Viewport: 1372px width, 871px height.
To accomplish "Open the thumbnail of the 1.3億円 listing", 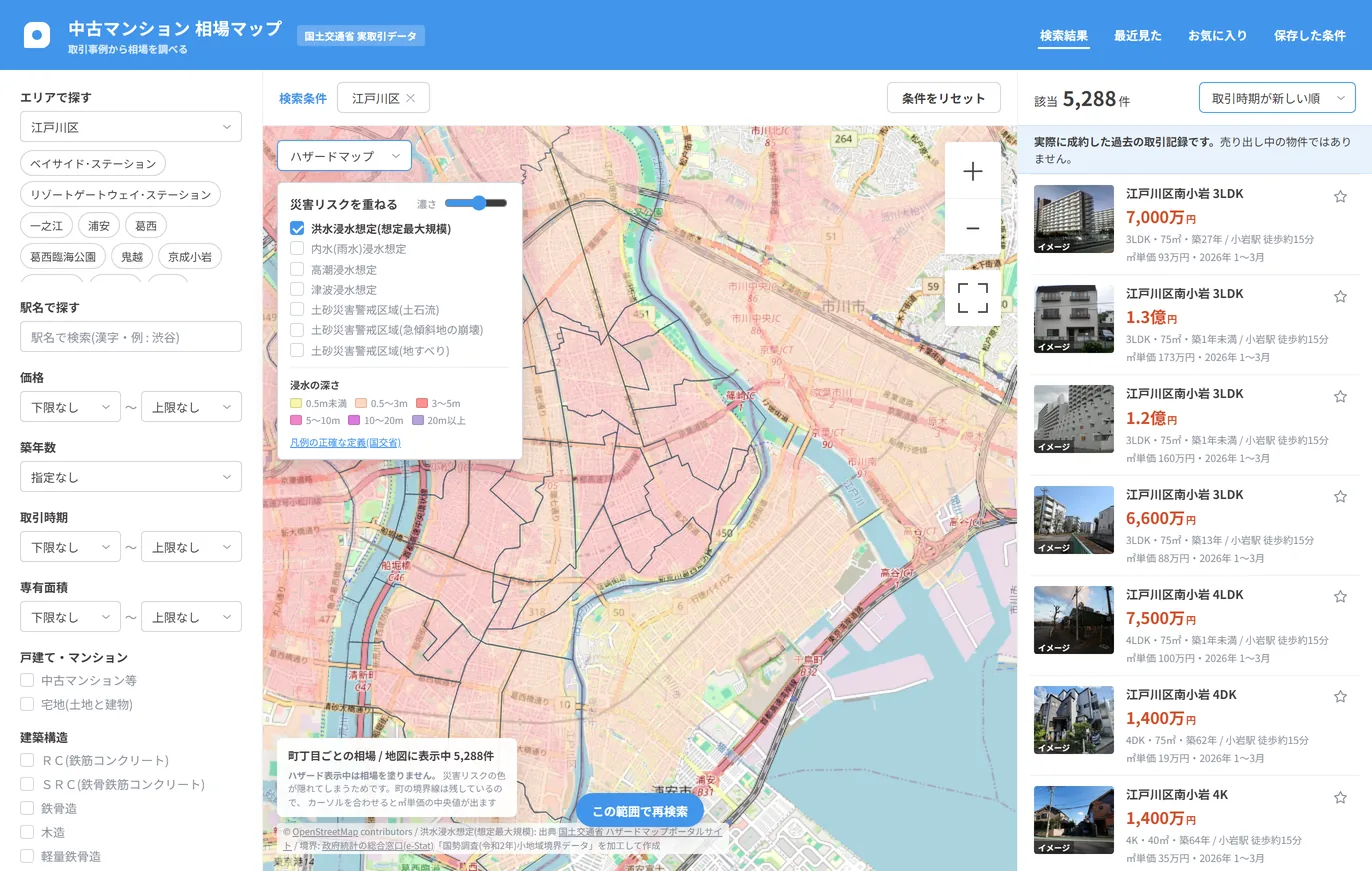I will click(1074, 319).
